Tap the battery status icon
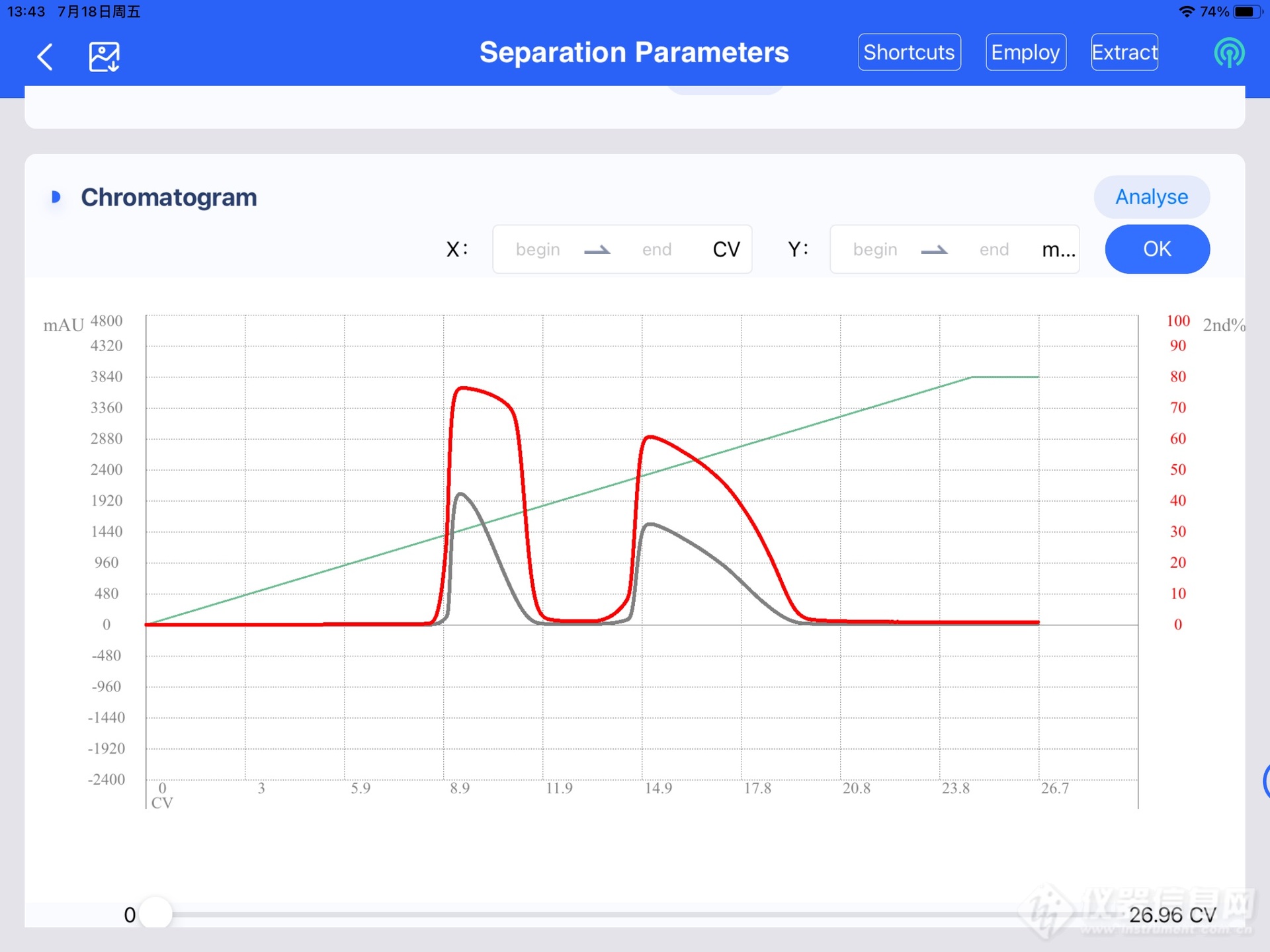 (x=1246, y=12)
